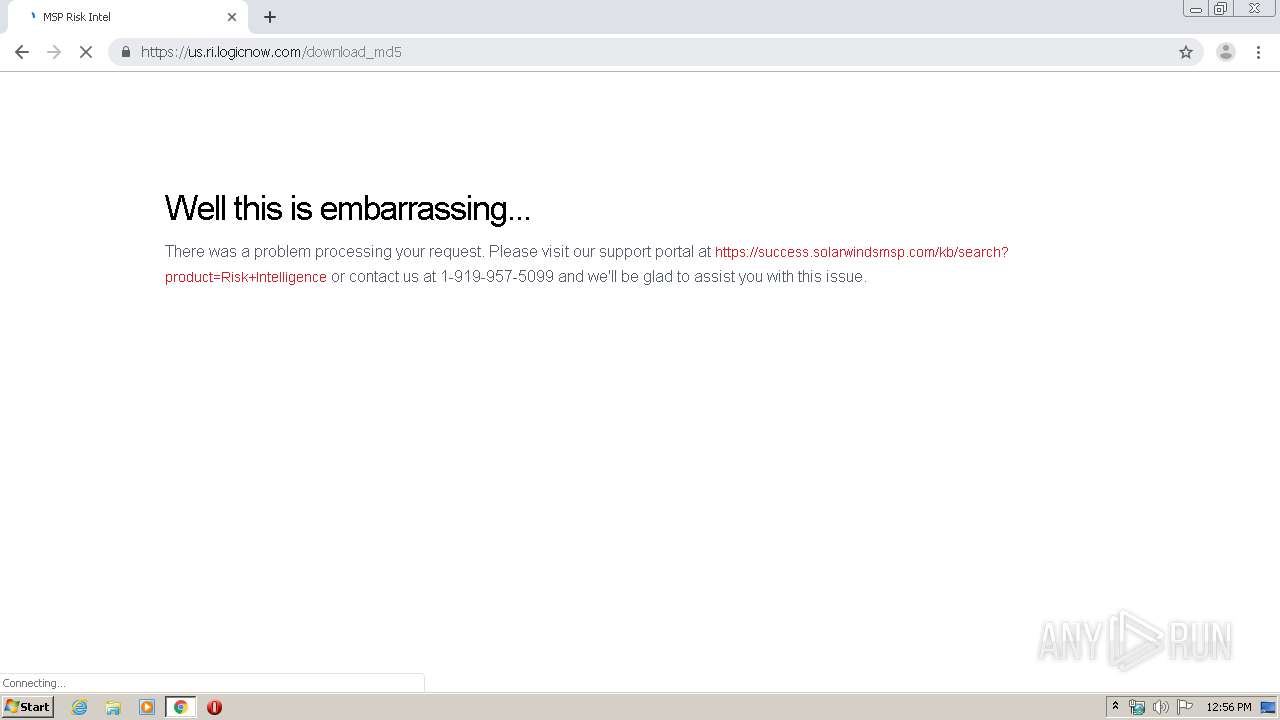Open the red Opera taskbar icon
Image resolution: width=1280 pixels, height=720 pixels.
(x=214, y=707)
